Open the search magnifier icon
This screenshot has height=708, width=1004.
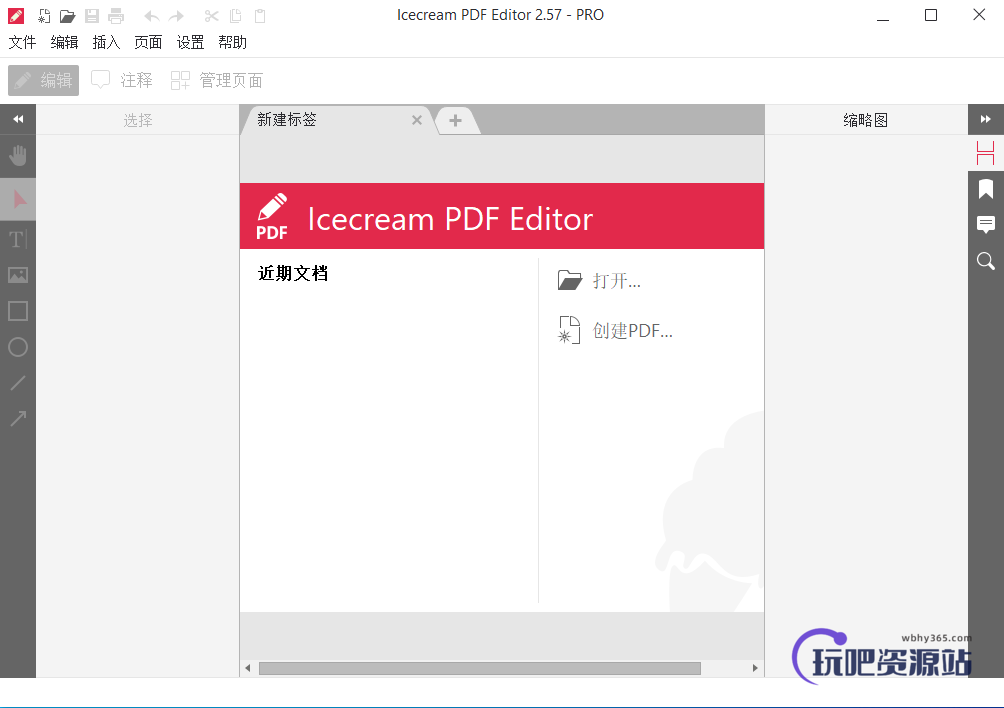click(985, 261)
